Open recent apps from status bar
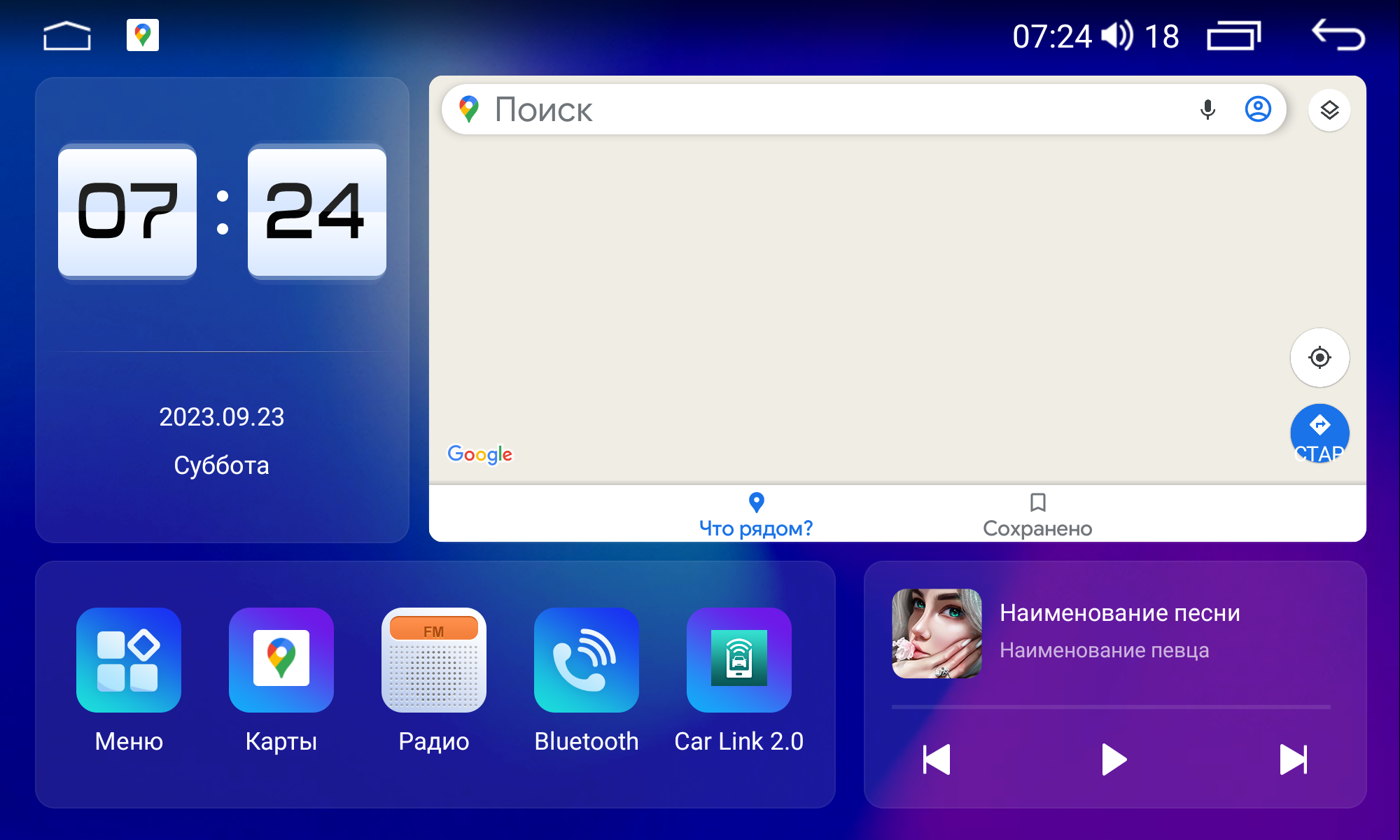This screenshot has width=1400, height=840. click(1233, 36)
